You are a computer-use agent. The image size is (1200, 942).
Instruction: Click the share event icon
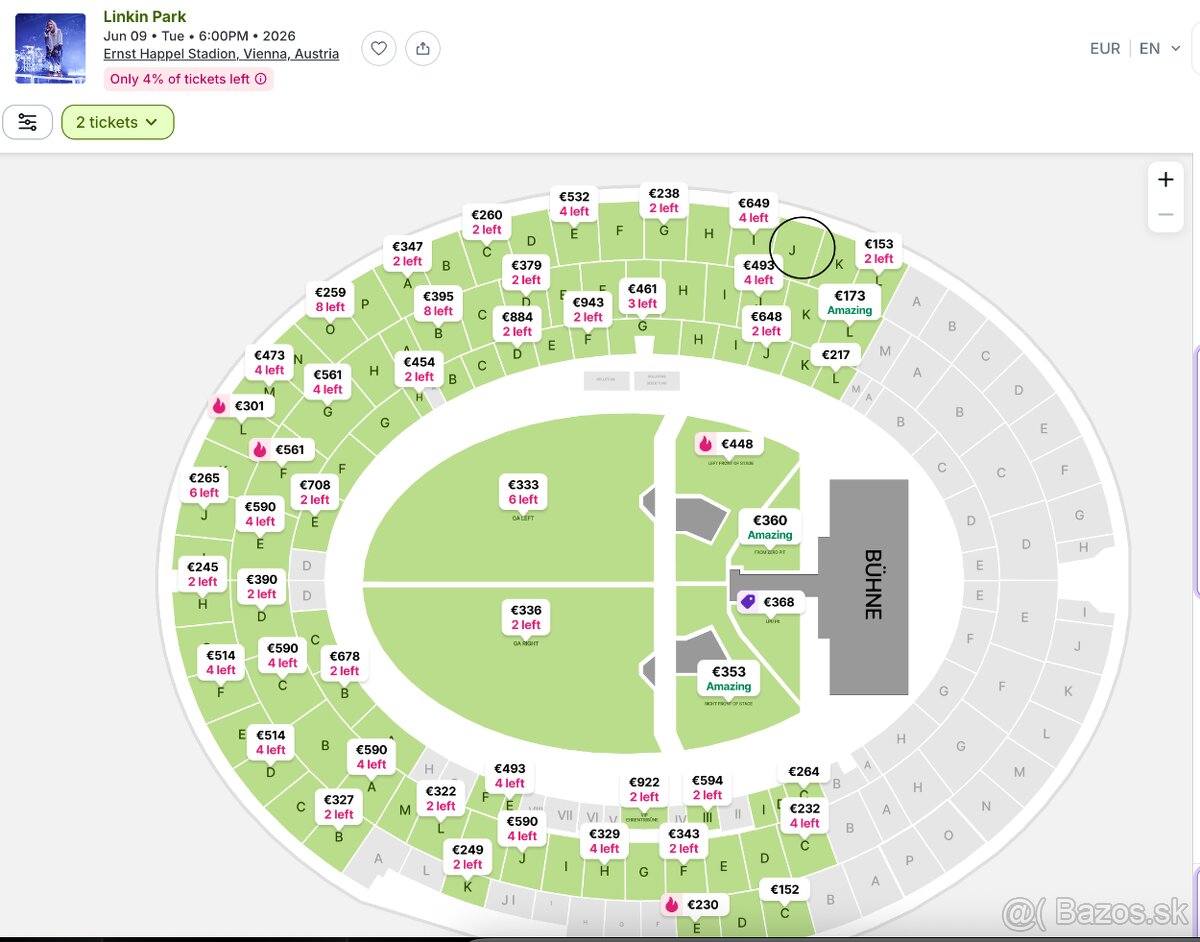tap(423, 48)
